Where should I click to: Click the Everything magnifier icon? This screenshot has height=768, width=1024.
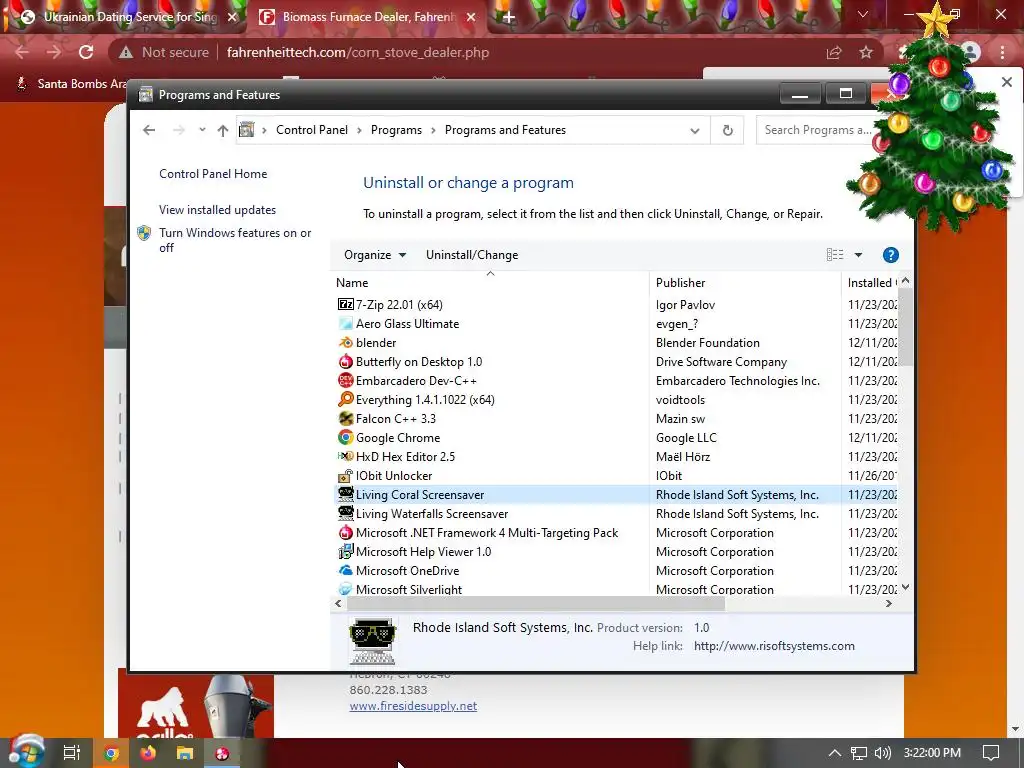pyautogui.click(x=345, y=399)
